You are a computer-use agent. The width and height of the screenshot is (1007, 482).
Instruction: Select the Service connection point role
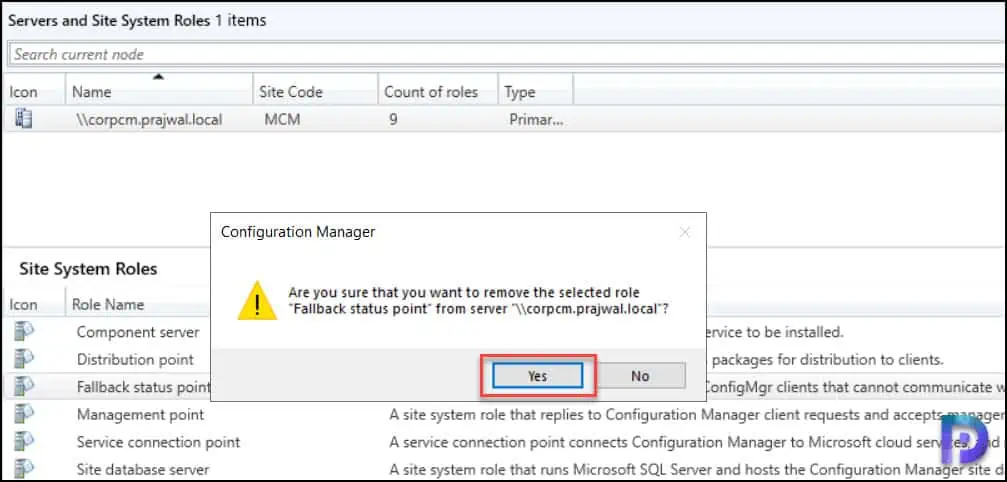(x=158, y=442)
